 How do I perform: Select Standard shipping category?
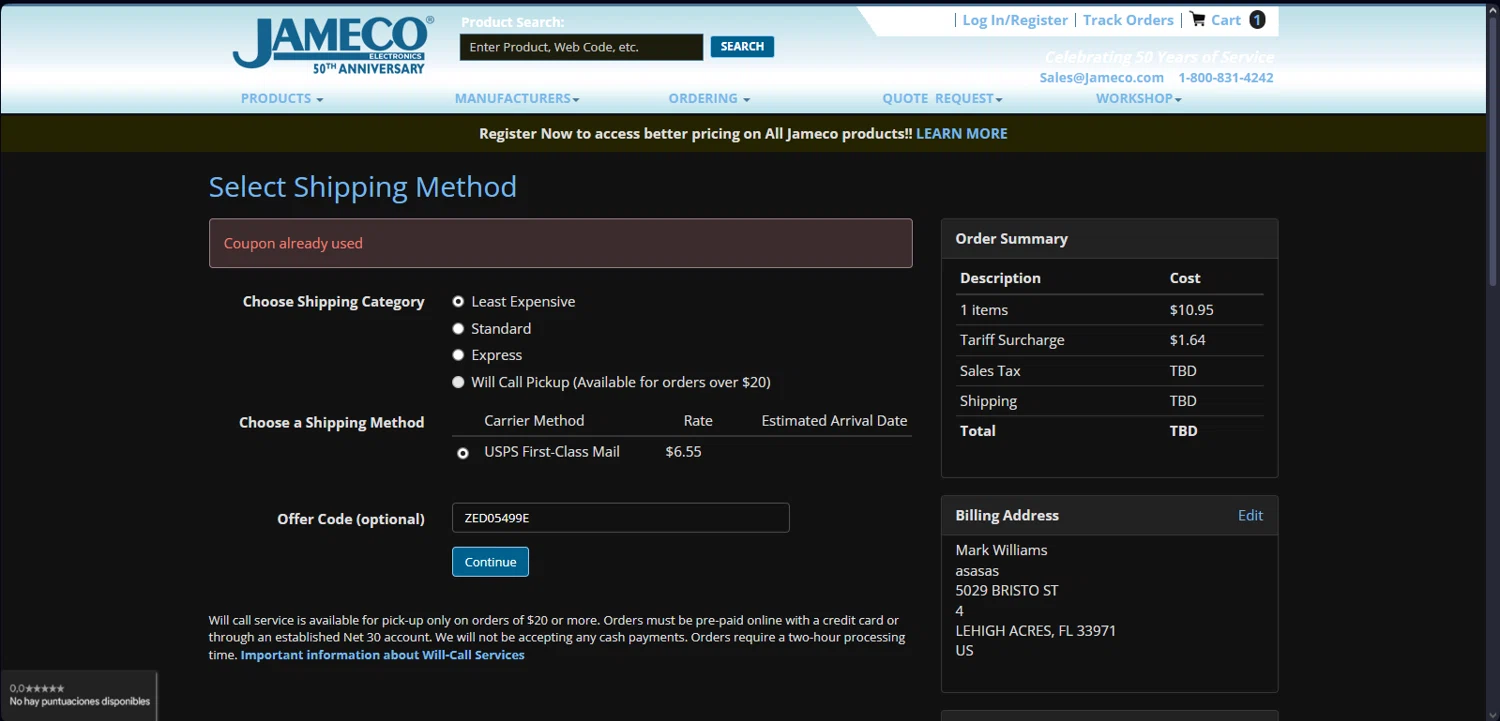tap(458, 328)
